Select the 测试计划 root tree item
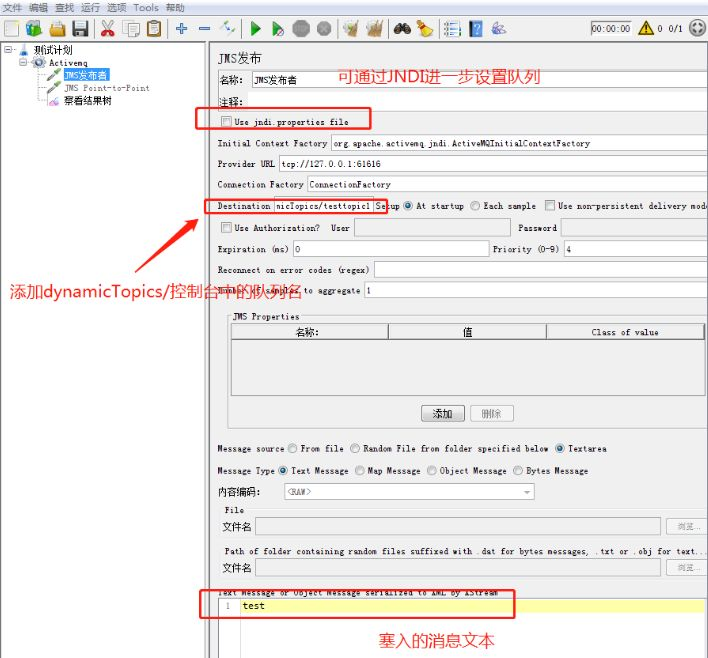The width and height of the screenshot is (708, 658). pos(53,50)
